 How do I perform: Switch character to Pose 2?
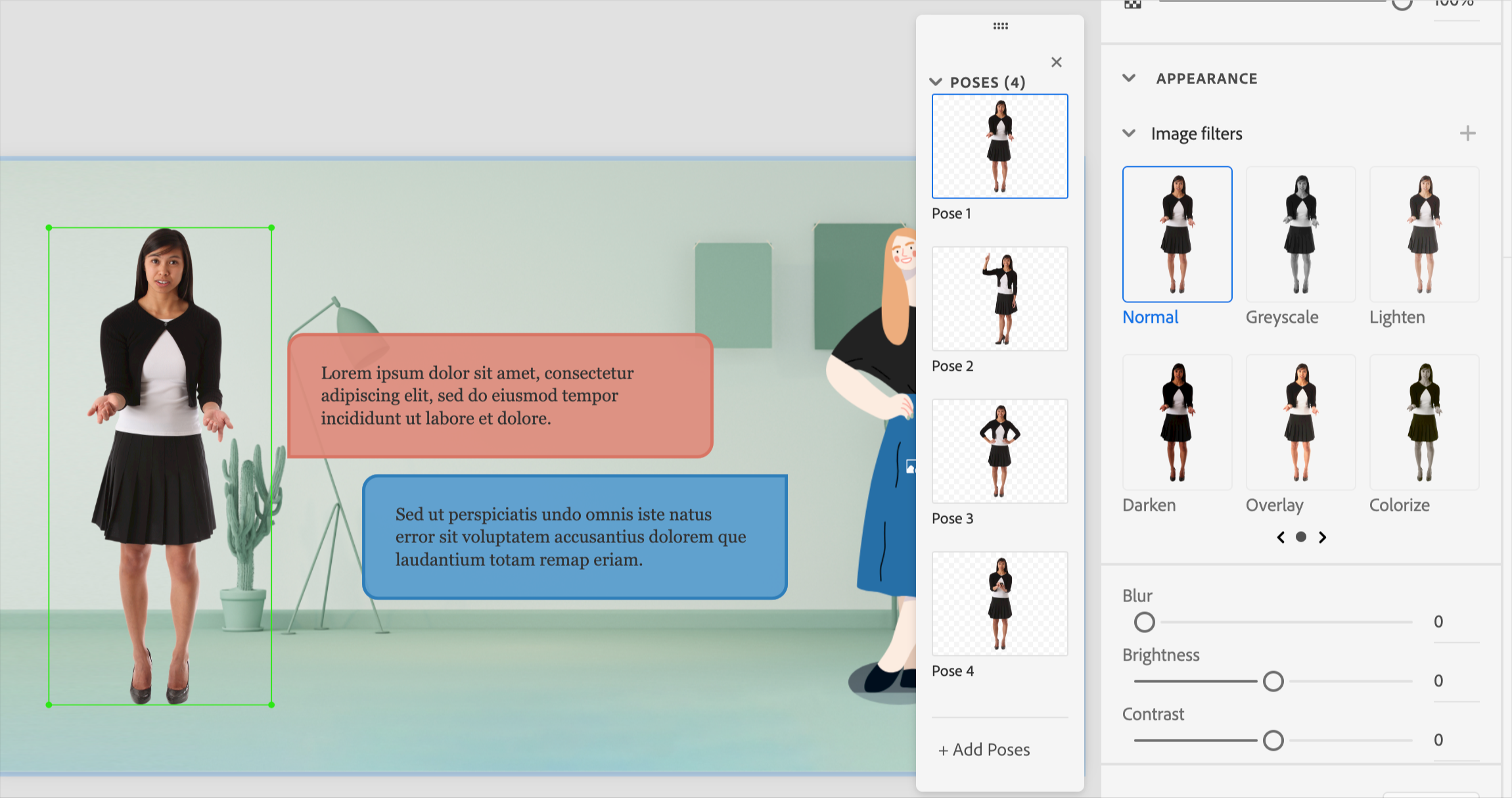pyautogui.click(x=999, y=299)
